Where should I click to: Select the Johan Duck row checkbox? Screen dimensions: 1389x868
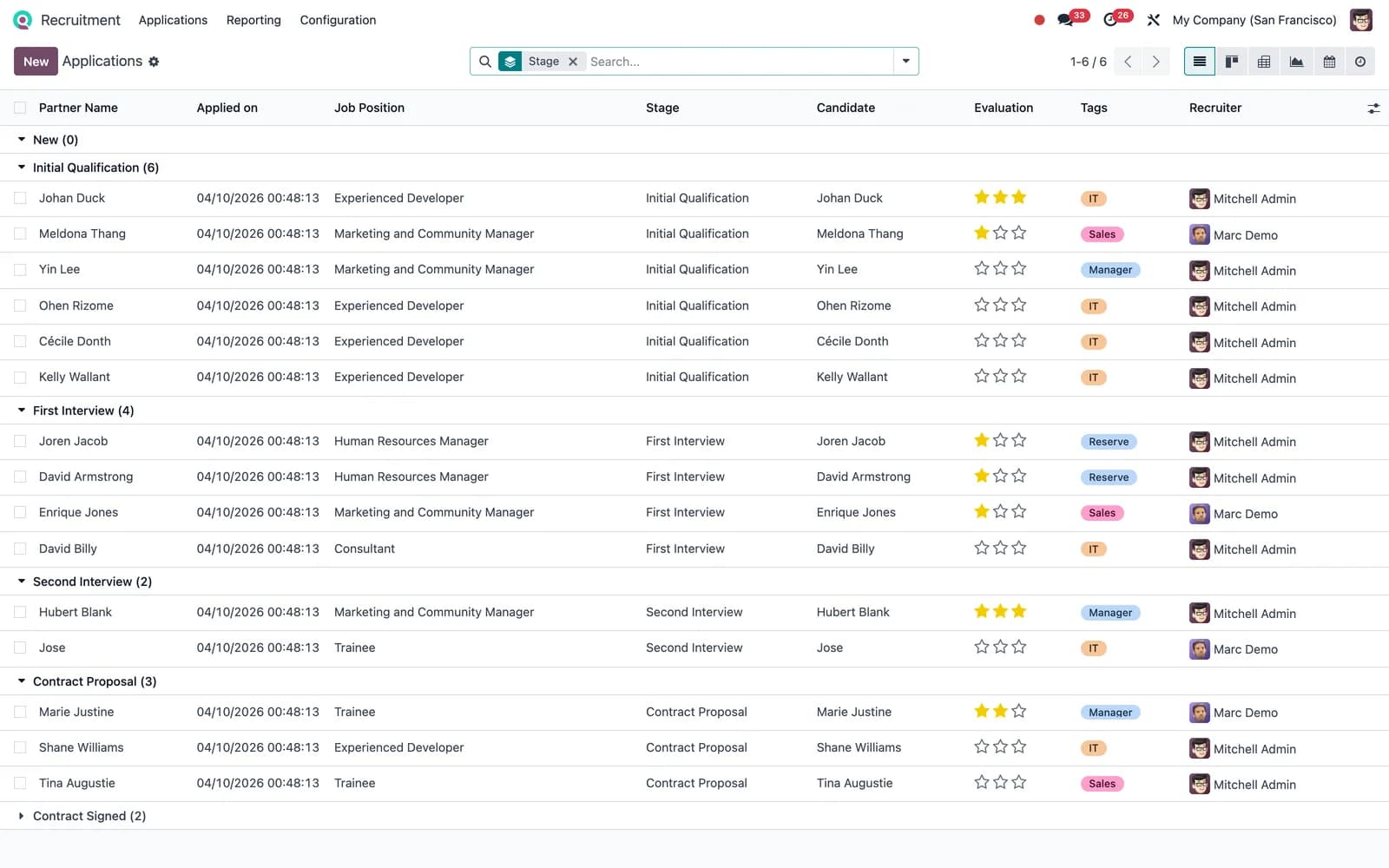point(20,198)
